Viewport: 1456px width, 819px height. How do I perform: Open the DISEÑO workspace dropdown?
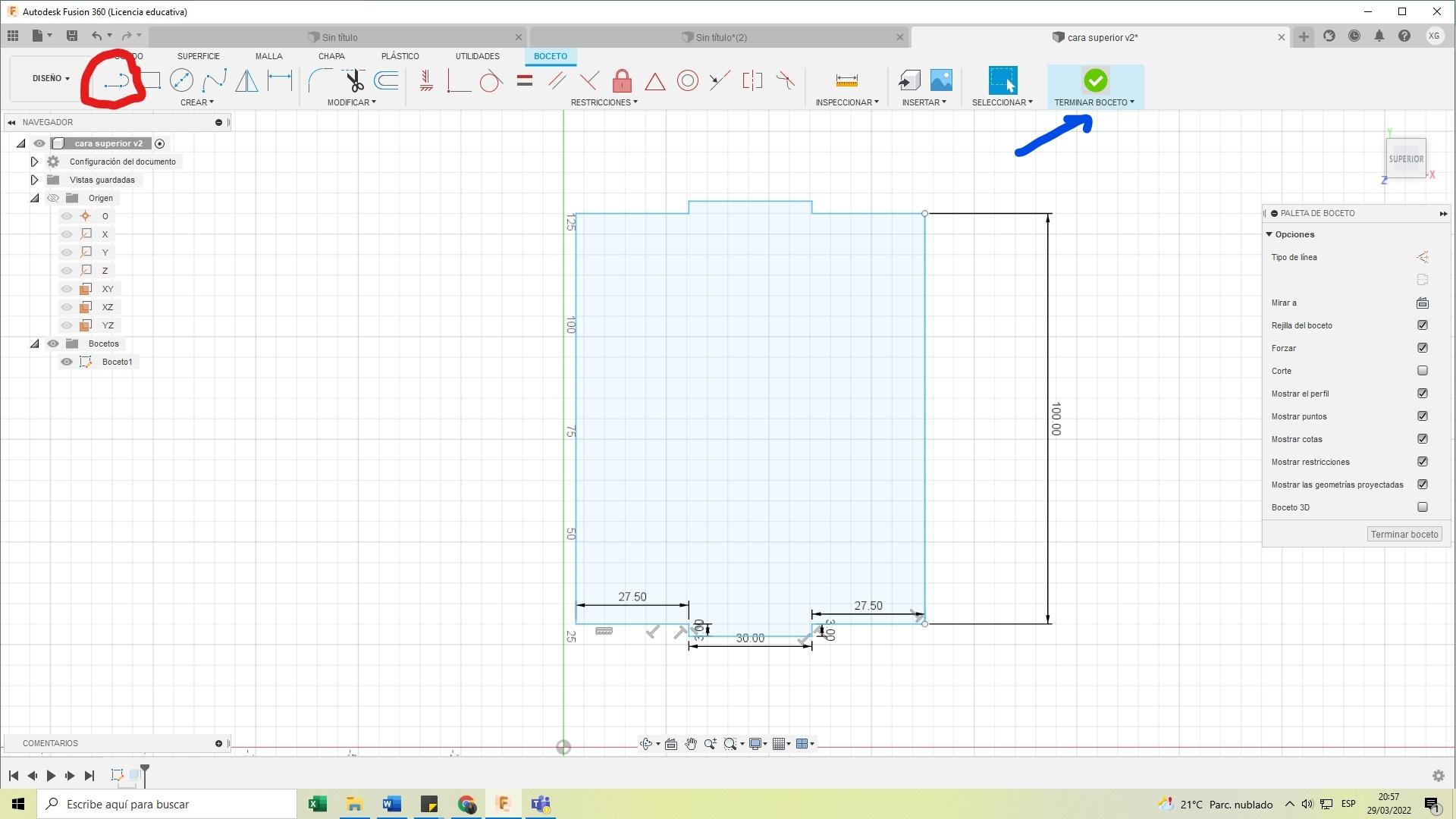[x=50, y=78]
